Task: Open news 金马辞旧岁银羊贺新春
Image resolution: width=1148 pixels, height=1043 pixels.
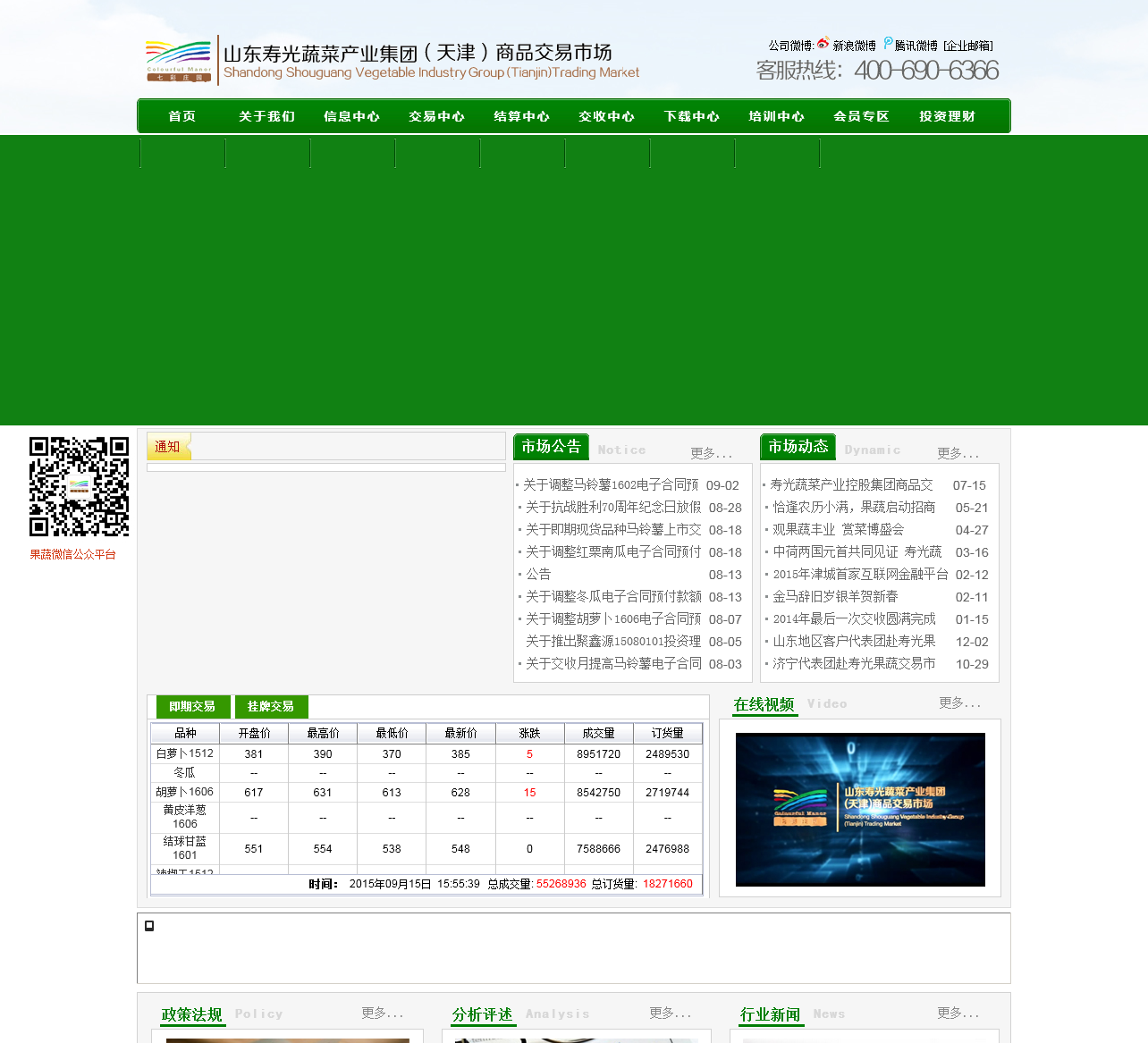Action: pyautogui.click(x=836, y=597)
